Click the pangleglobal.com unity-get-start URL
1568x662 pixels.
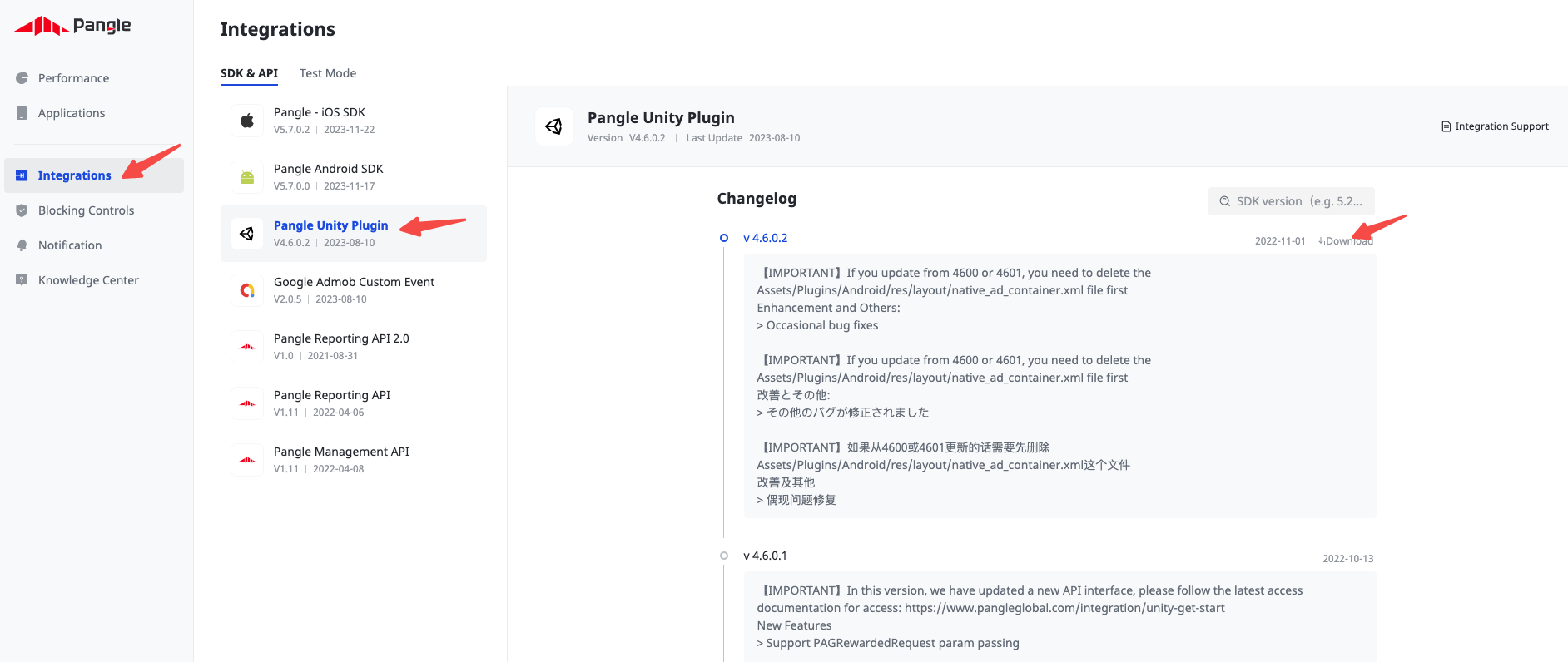coord(1064,608)
